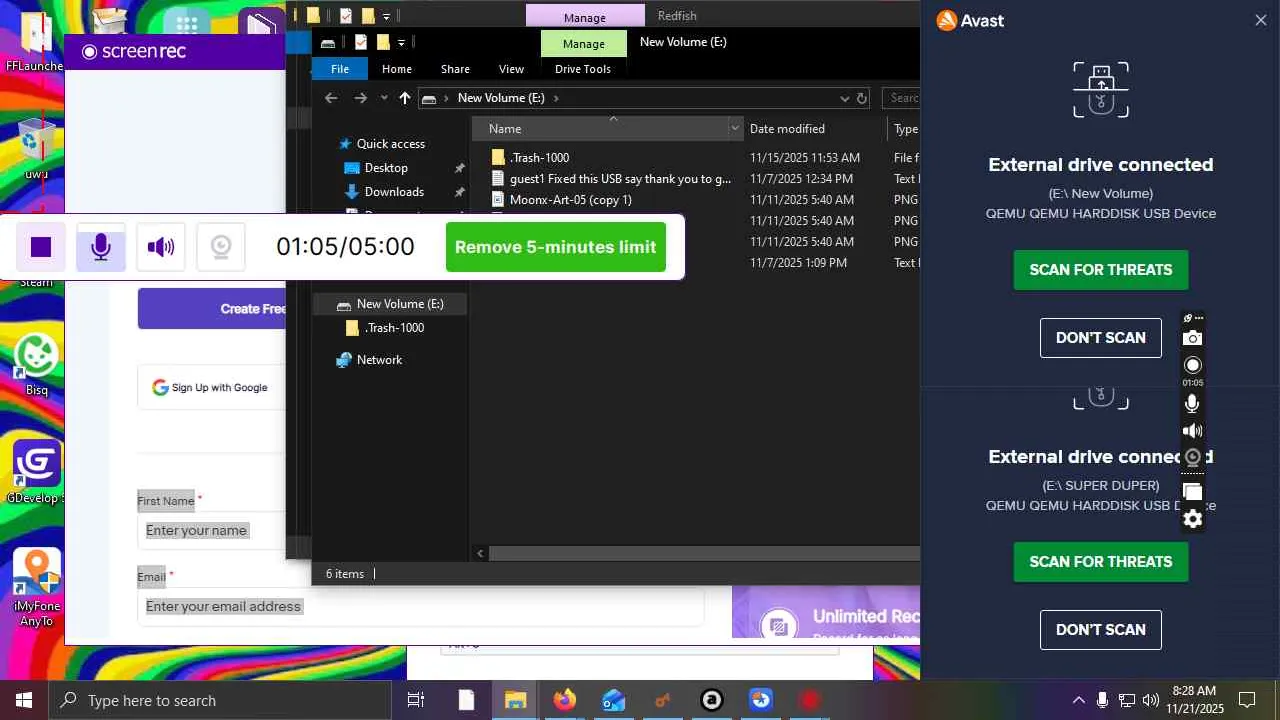Click New folder icon in quick access toolbar

(x=383, y=42)
